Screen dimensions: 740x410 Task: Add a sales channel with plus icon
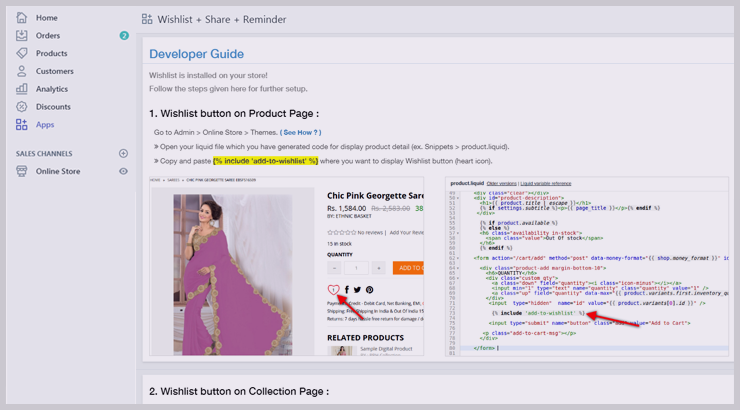tap(124, 154)
